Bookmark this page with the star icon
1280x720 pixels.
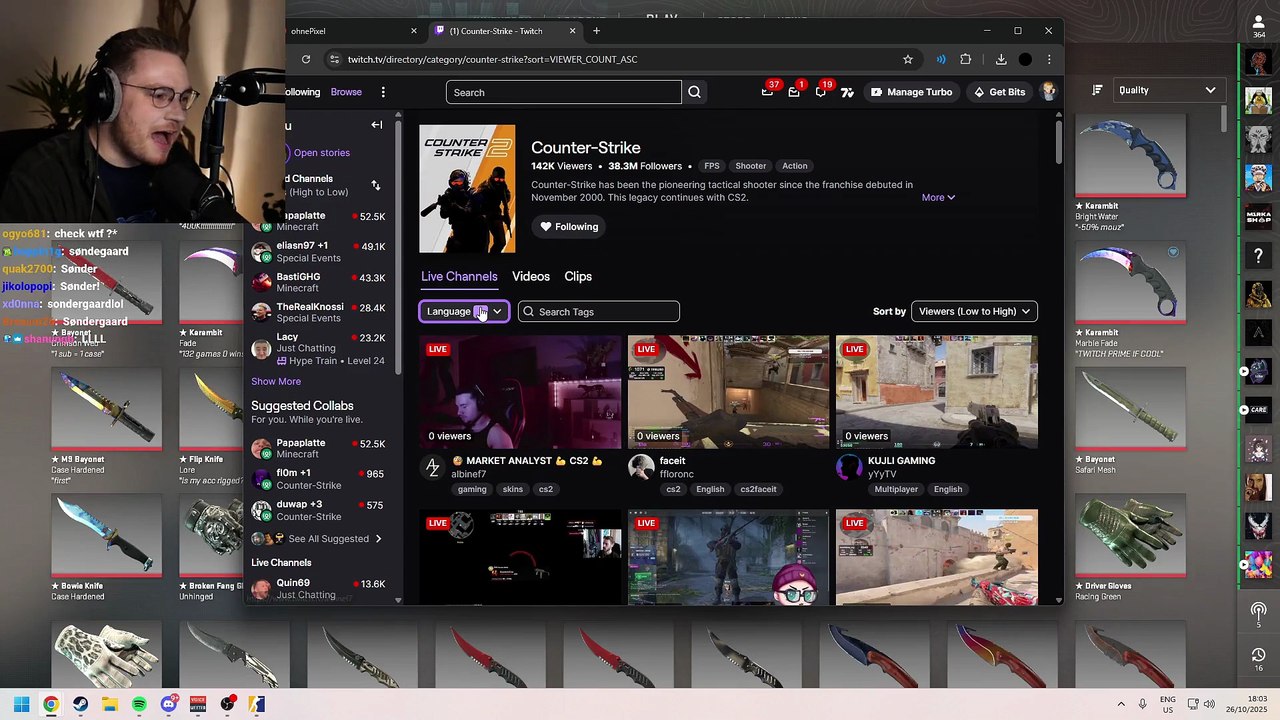(908, 59)
